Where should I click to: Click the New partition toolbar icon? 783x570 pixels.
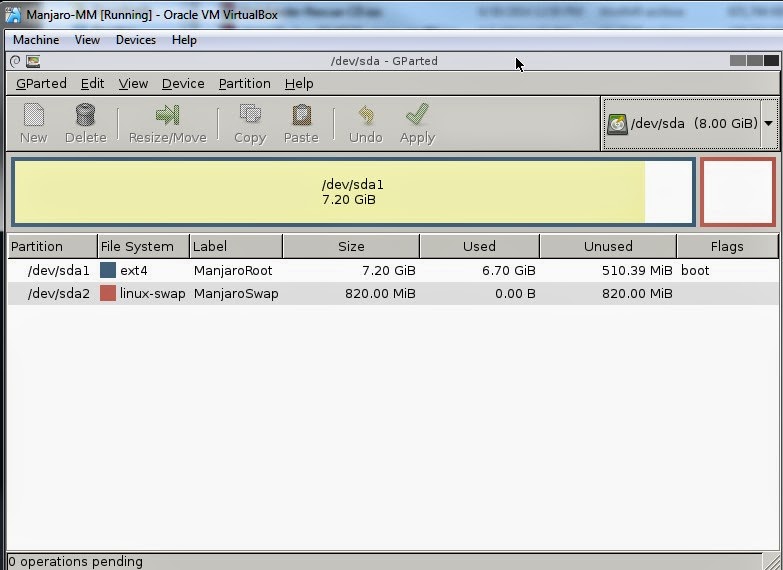(34, 115)
